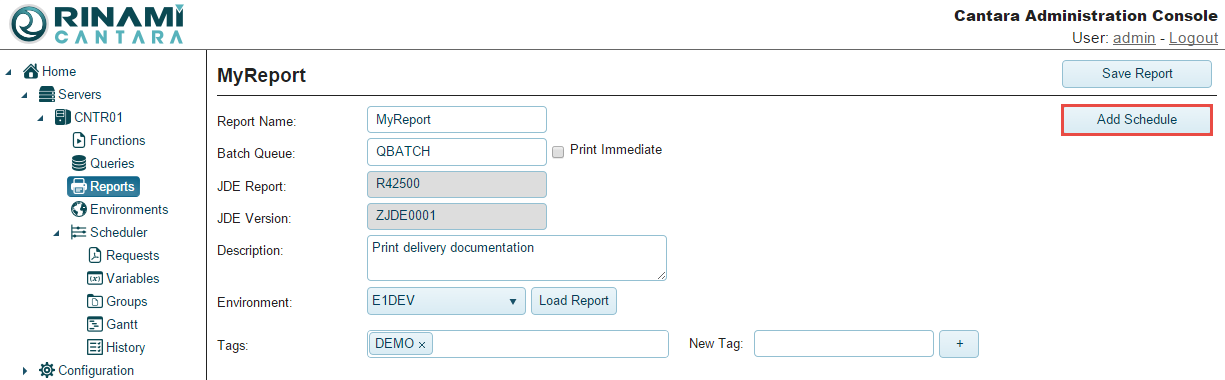This screenshot has width=1225, height=380.
Task: Click the Logout link
Action: [x=1193, y=37]
